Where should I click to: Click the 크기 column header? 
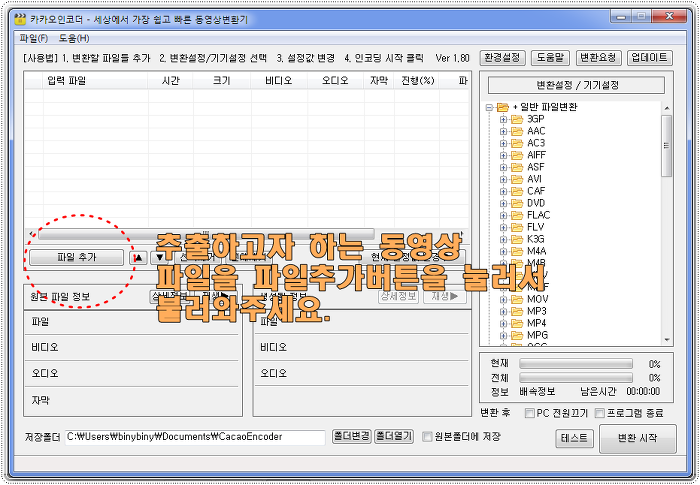[x=222, y=81]
